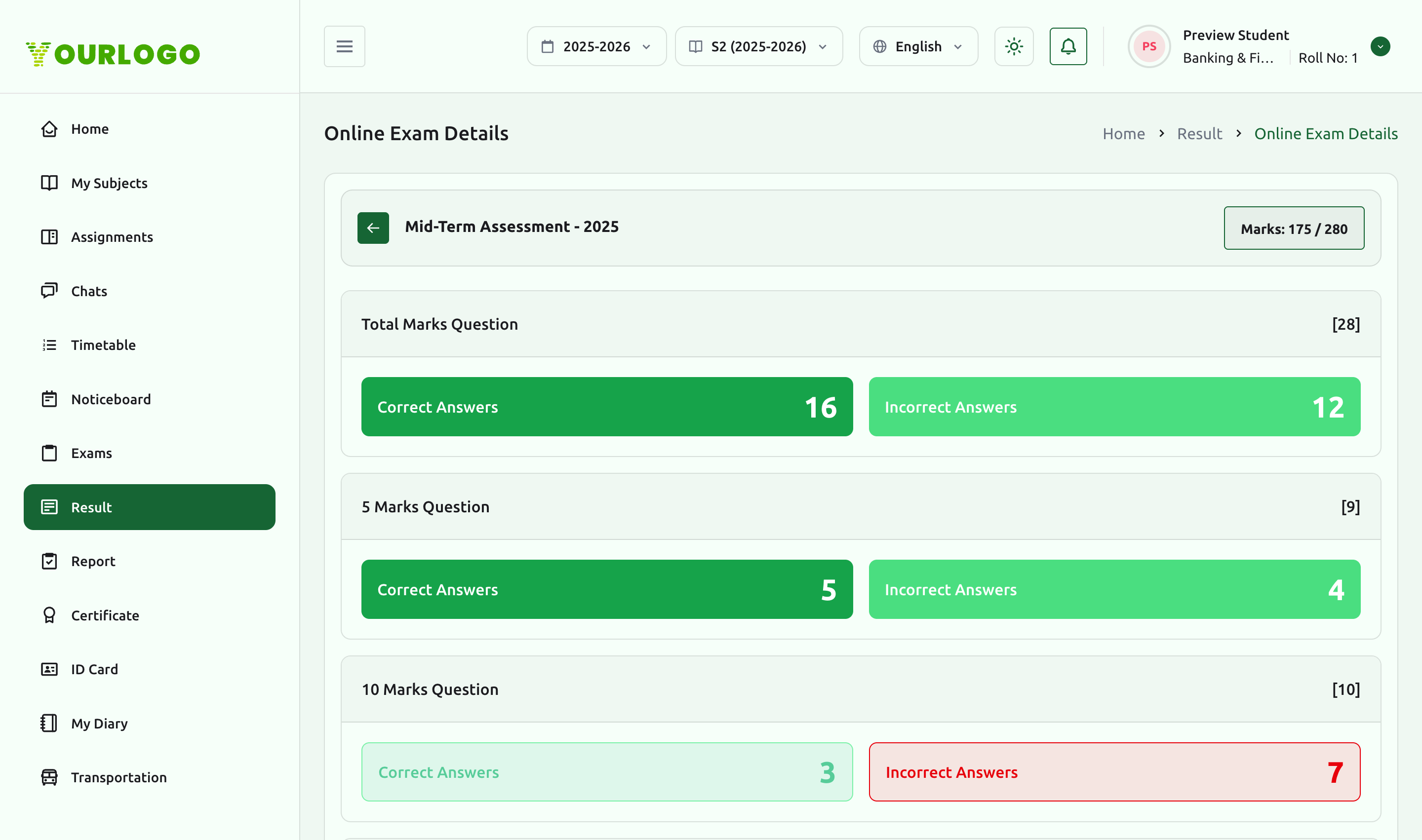Click Correct Answers 3 card

[x=607, y=772]
